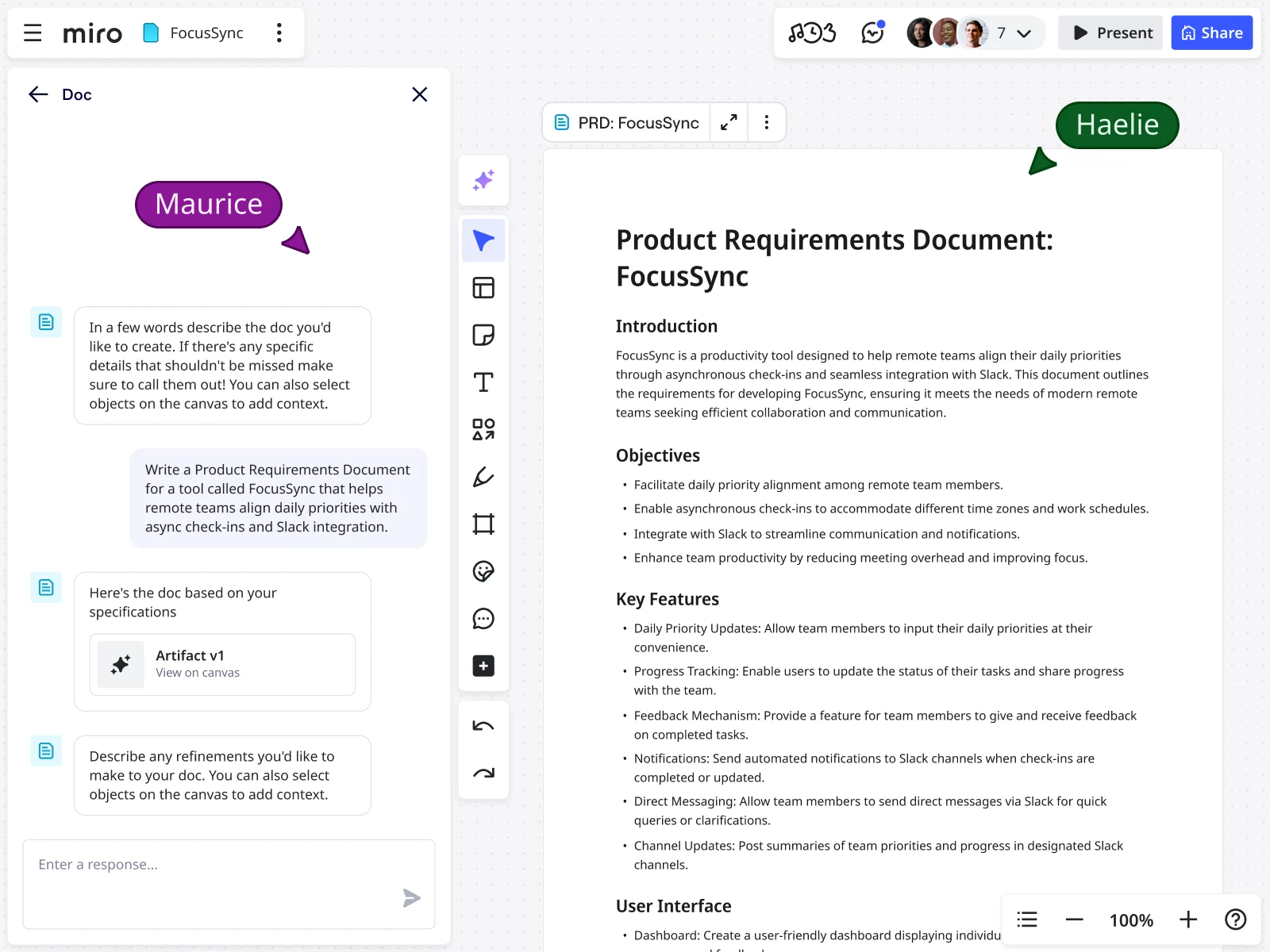This screenshot has width=1270, height=952.
Task: Click the third collaborator avatar
Action: (x=975, y=33)
